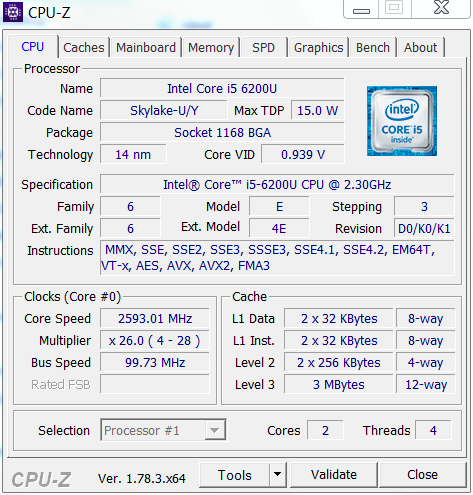This screenshot has height=495, width=473.
Task: Click the Instructions list box
Action: [x=277, y=258]
